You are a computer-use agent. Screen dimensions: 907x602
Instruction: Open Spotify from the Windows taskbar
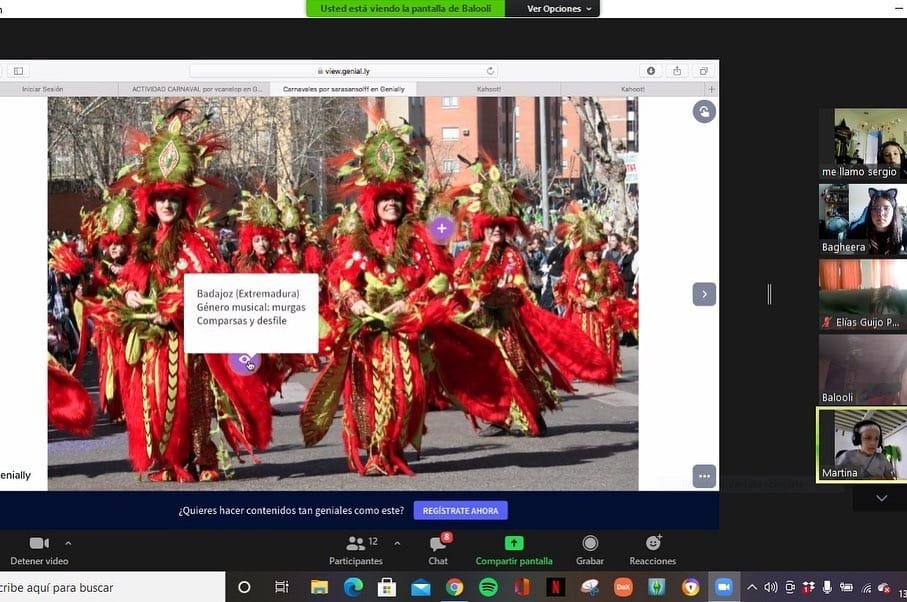[488, 587]
